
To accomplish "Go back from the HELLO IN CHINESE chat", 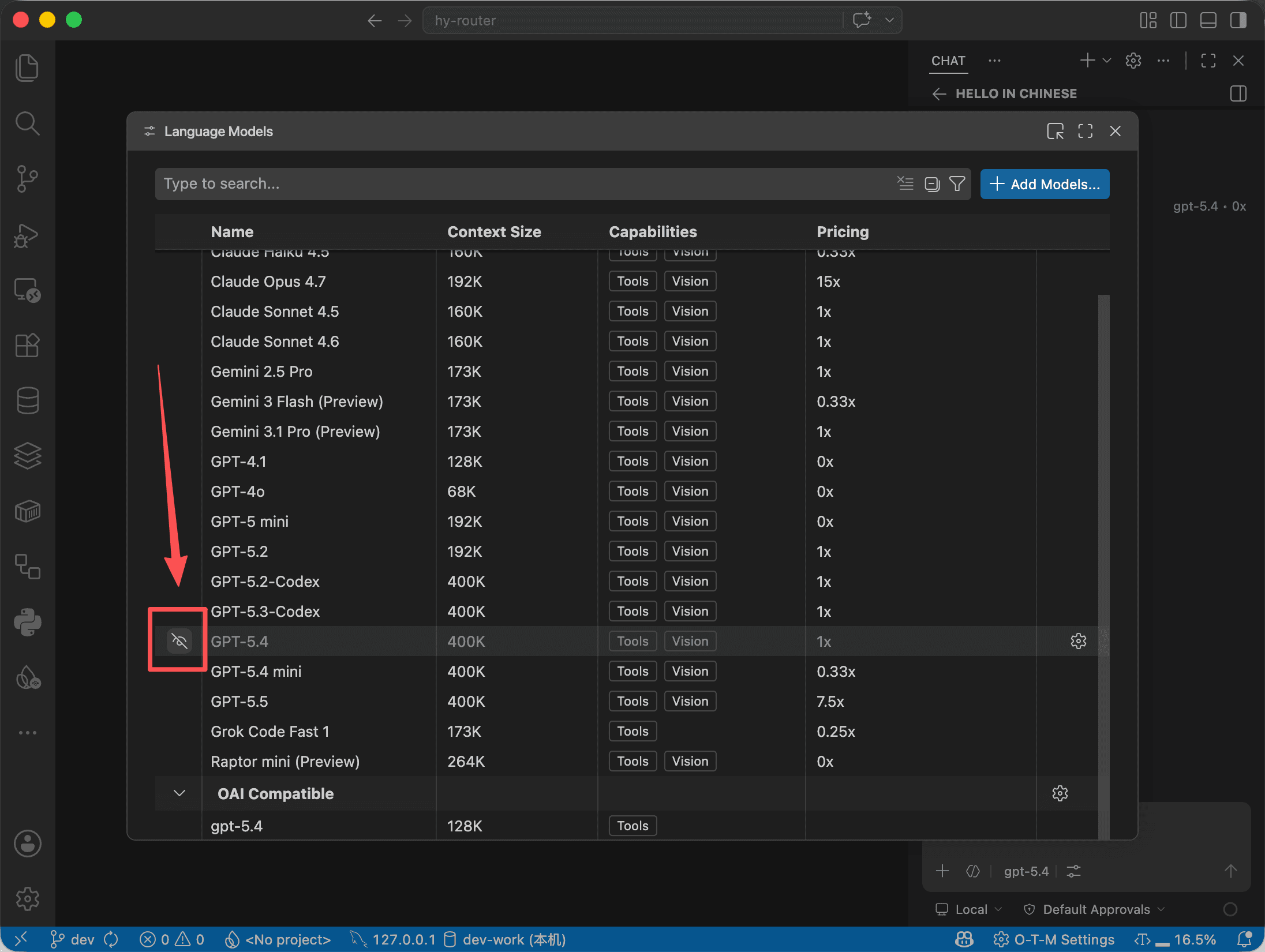I will point(940,94).
